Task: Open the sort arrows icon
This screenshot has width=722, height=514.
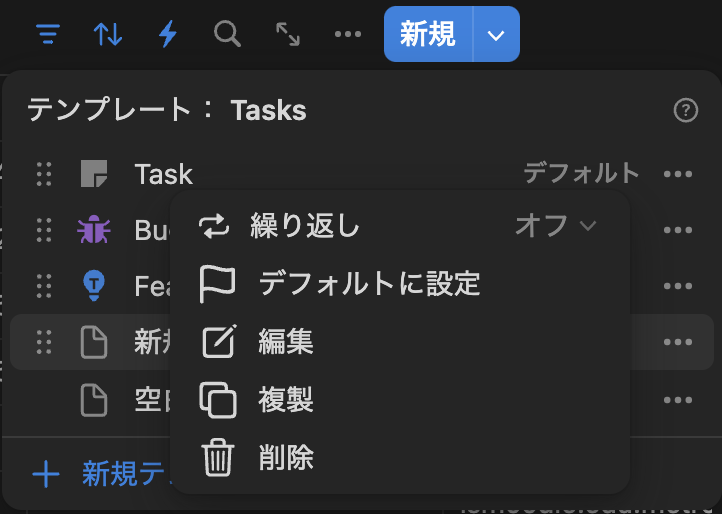Action: coord(108,35)
